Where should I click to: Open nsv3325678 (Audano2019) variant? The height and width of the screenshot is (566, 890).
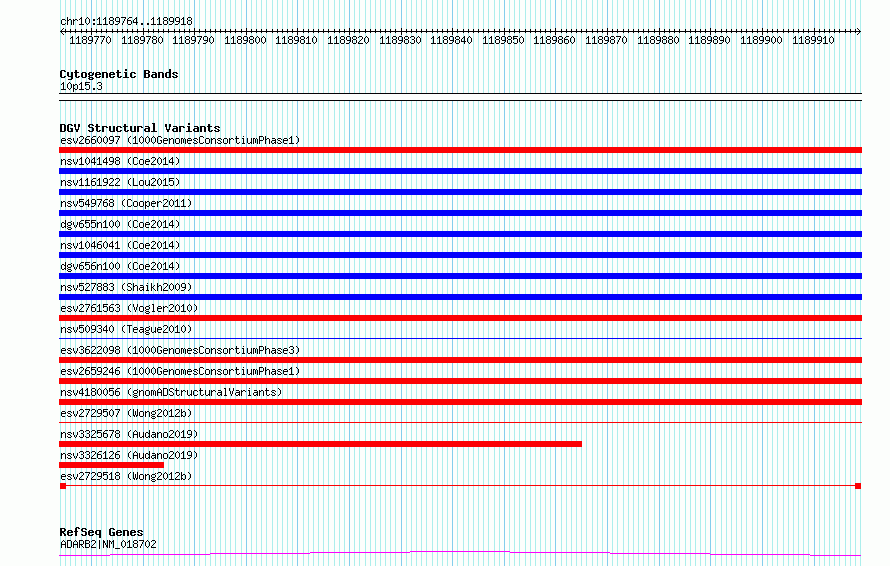pyautogui.click(x=129, y=434)
